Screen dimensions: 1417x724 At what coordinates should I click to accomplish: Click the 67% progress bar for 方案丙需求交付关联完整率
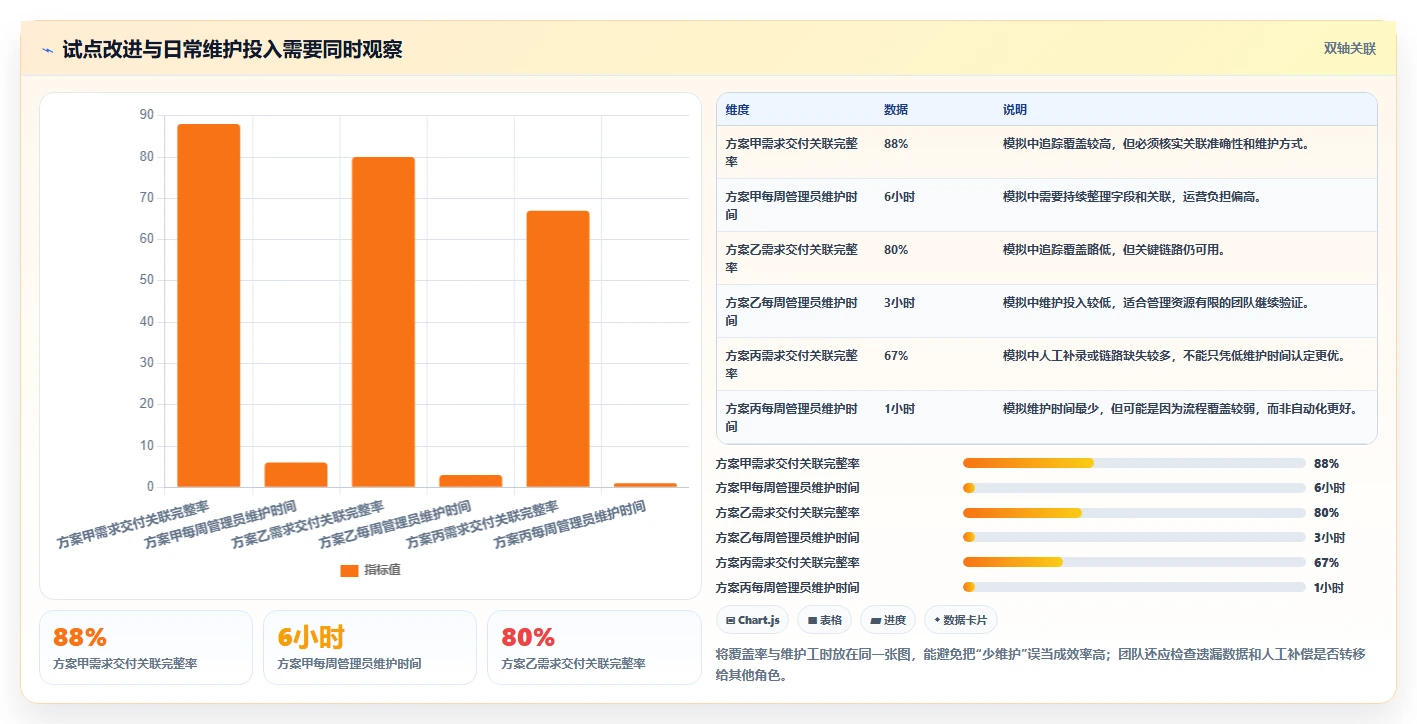pos(1134,563)
